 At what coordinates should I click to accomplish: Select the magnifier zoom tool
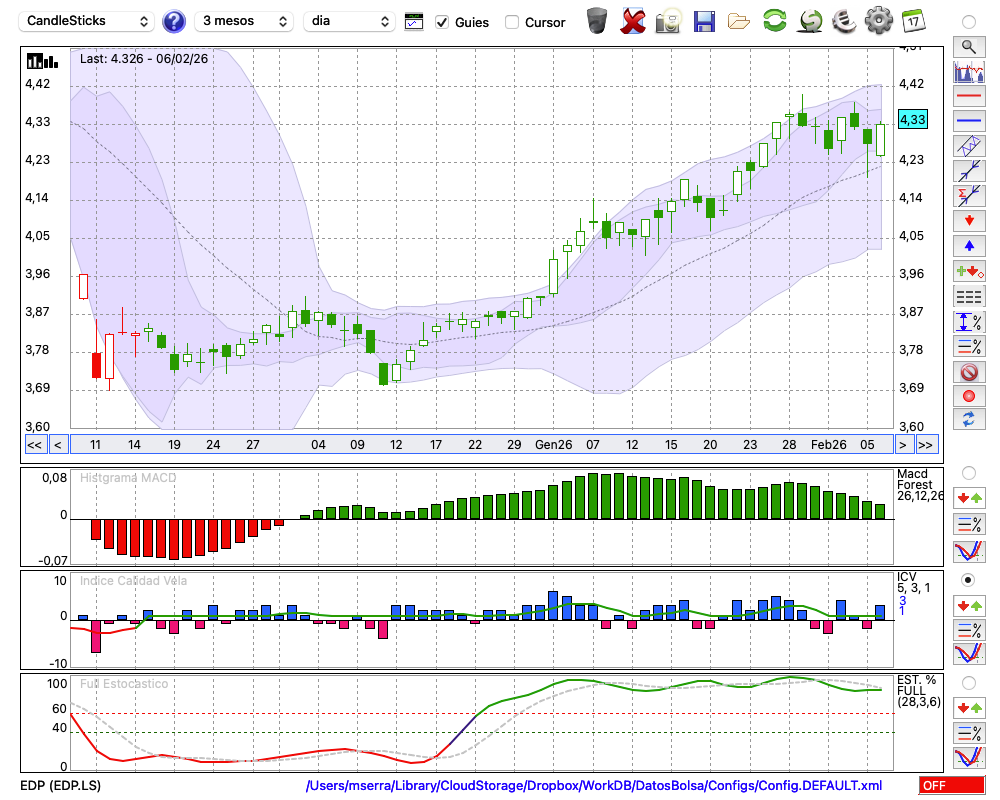click(969, 47)
